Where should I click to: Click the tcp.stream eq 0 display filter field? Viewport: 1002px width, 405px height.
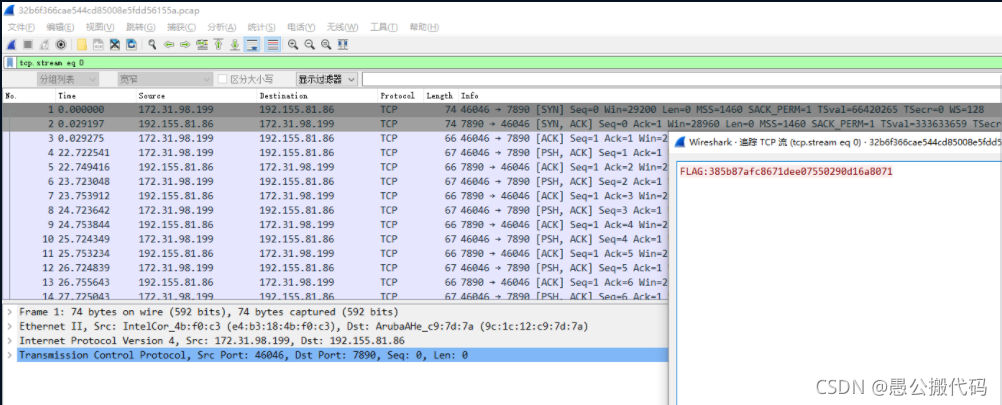pyautogui.click(x=508, y=63)
